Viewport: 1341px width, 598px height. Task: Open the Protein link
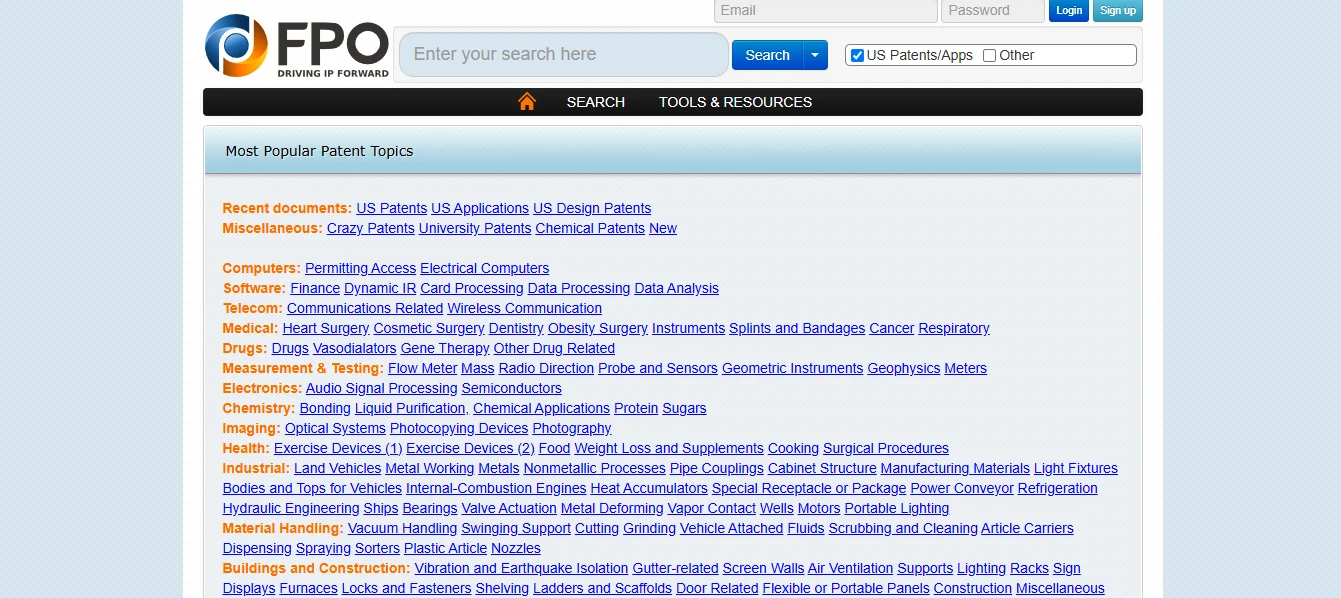(x=636, y=408)
